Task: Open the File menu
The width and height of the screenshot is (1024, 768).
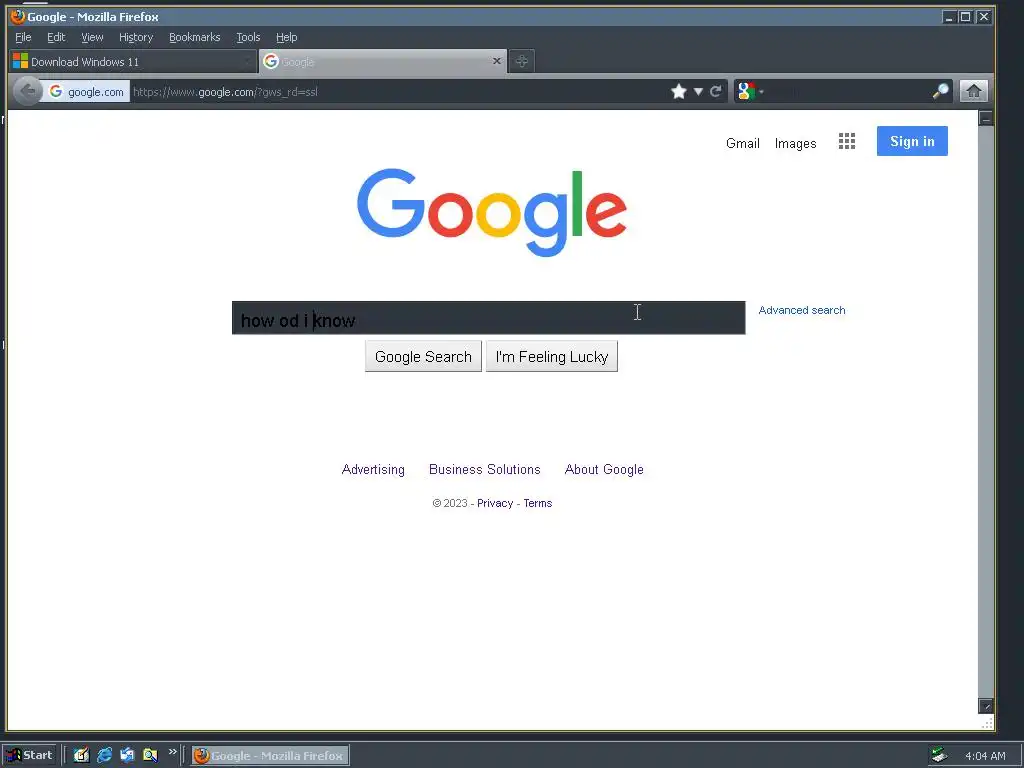Action: (x=23, y=37)
